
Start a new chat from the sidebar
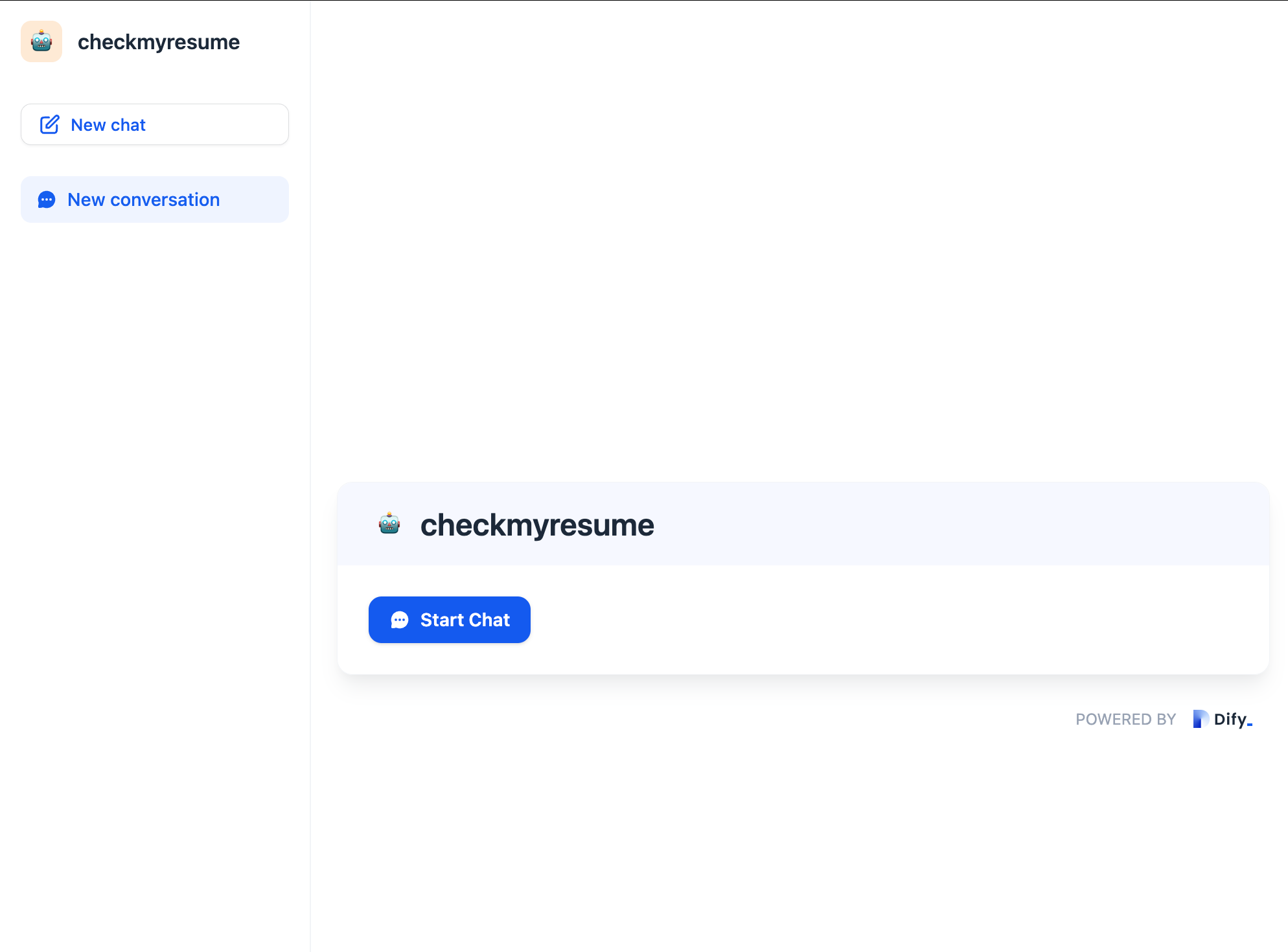tap(154, 124)
